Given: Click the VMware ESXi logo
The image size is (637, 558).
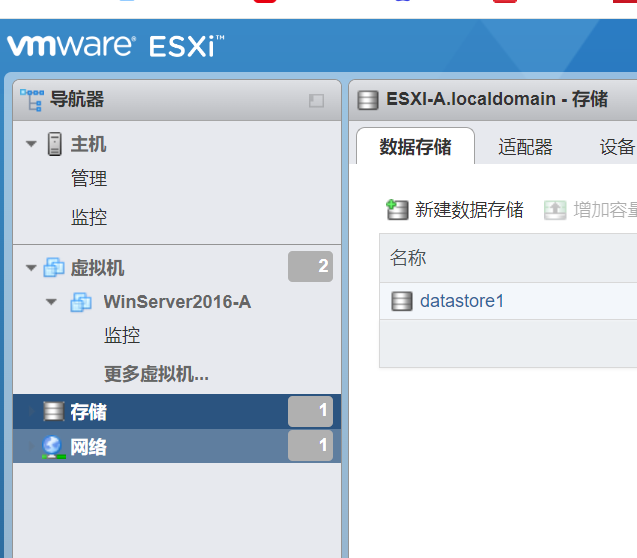Looking at the screenshot, I should [x=116, y=45].
